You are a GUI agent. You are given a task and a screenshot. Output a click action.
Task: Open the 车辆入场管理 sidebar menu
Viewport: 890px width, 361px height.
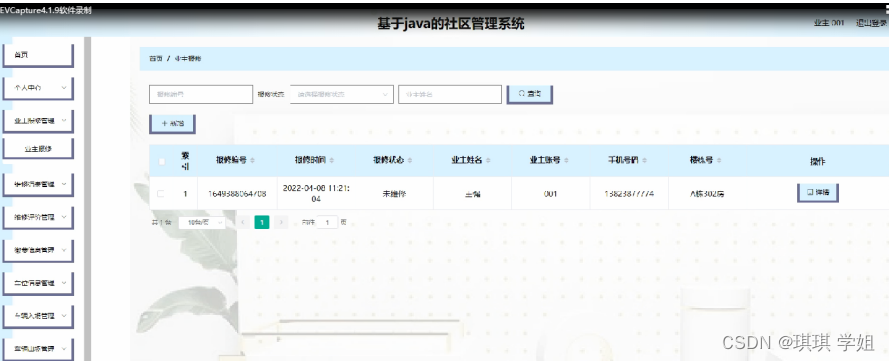[x=38, y=316]
